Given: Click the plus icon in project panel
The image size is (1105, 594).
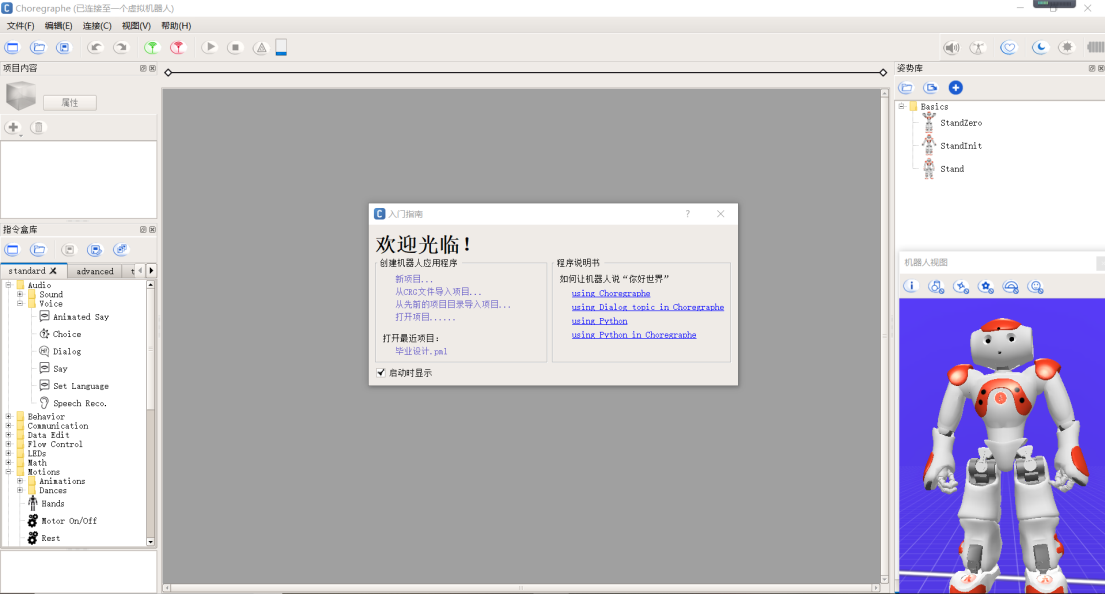Looking at the screenshot, I should click(x=13, y=127).
